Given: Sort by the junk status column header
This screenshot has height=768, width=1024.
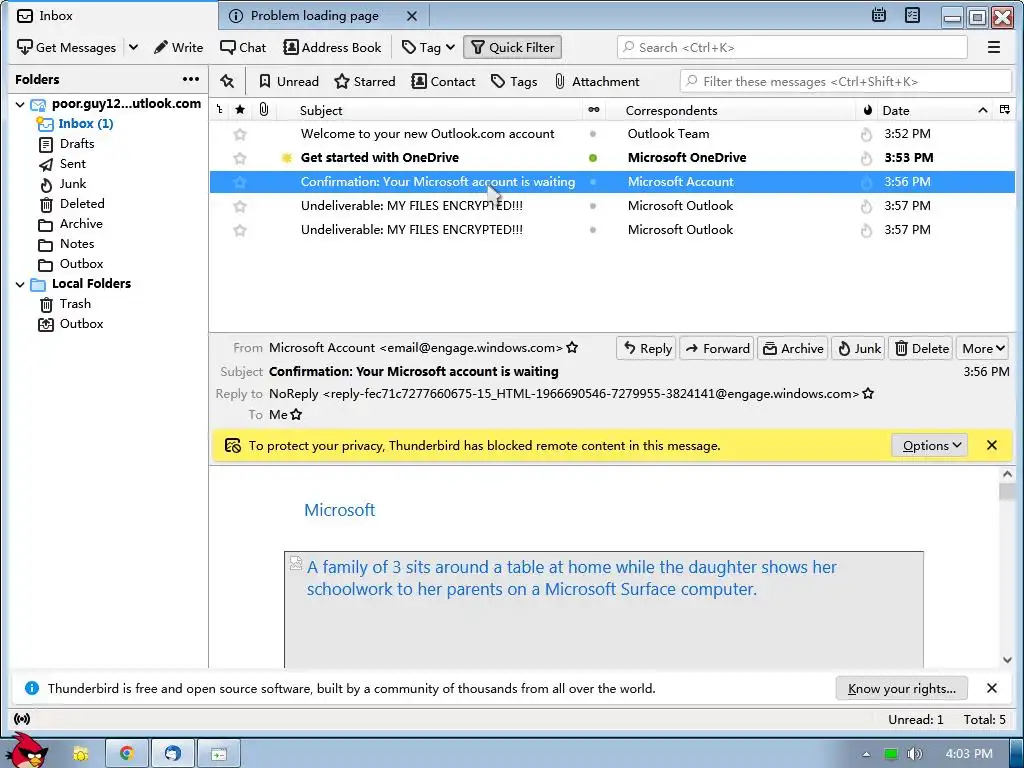Looking at the screenshot, I should (867, 110).
